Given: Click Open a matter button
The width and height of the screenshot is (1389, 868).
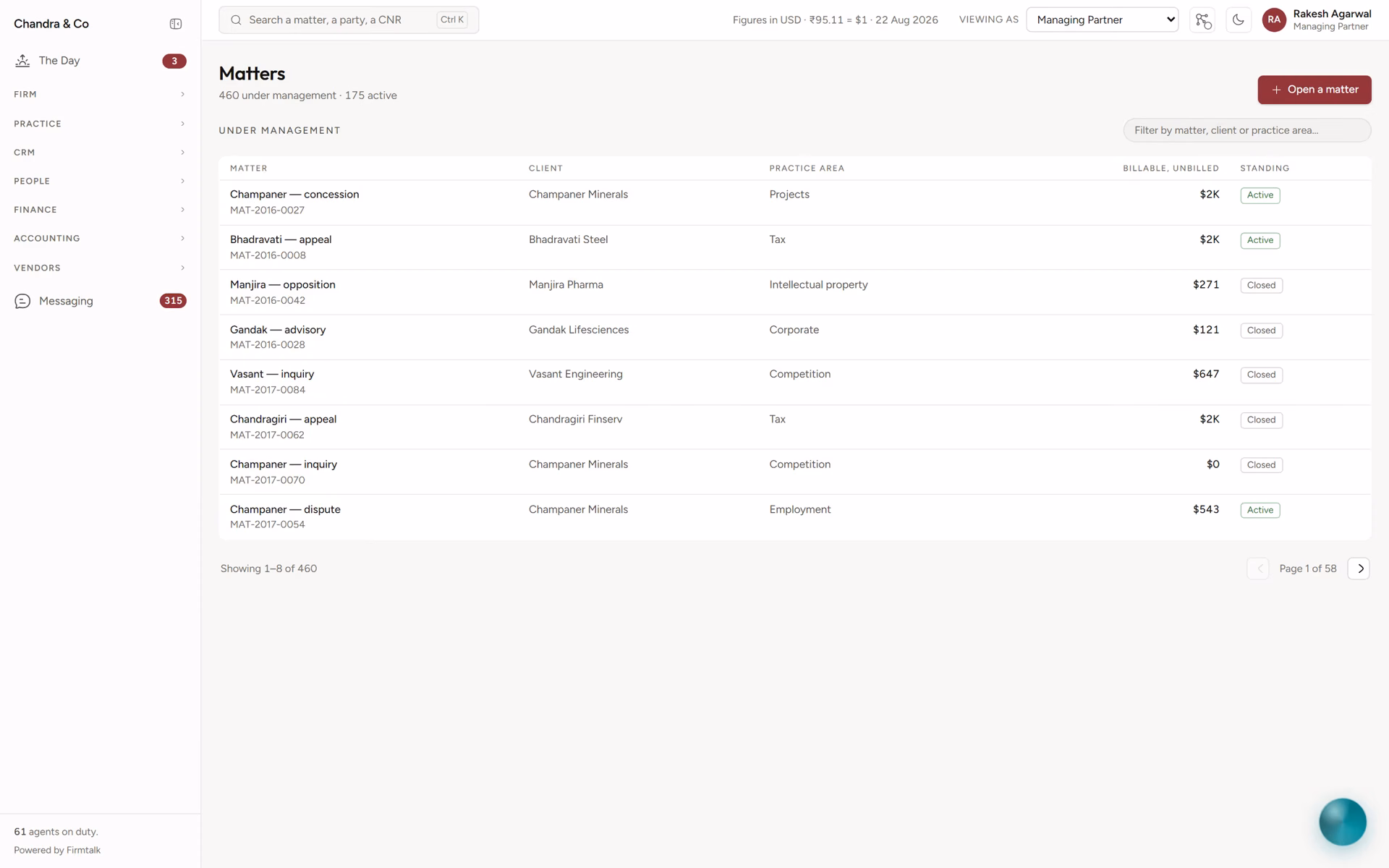Looking at the screenshot, I should 1314,90.
